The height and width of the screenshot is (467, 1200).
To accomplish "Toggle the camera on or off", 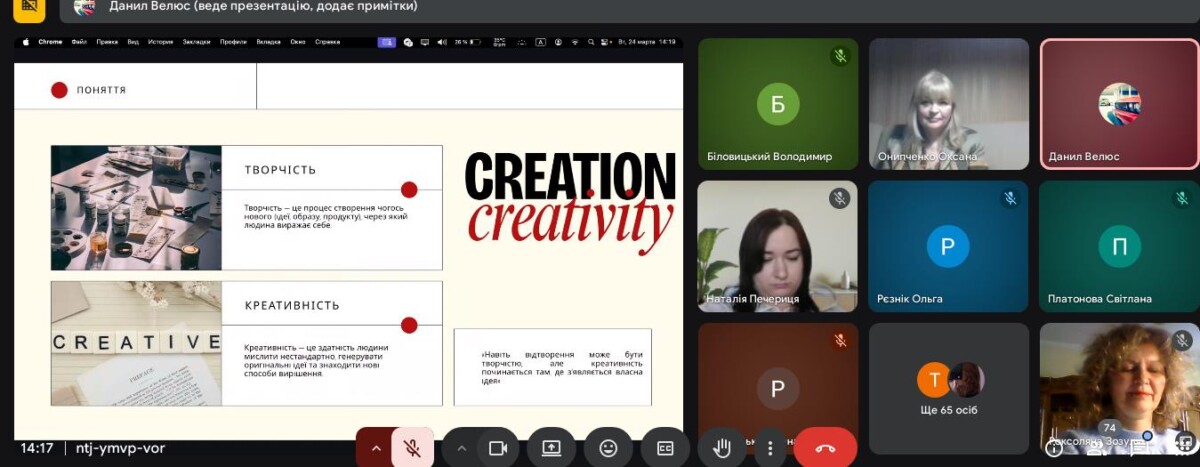I will click(497, 448).
